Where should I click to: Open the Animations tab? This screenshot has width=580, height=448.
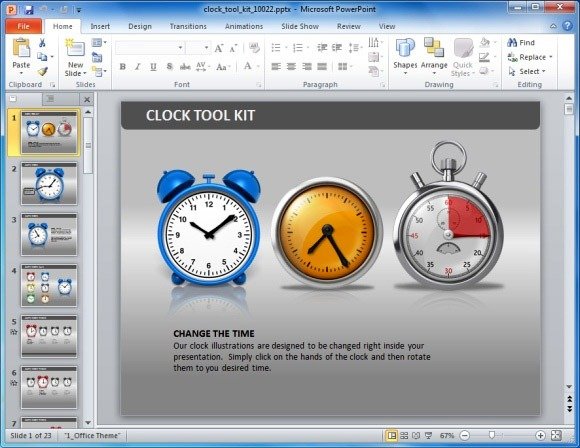244,26
